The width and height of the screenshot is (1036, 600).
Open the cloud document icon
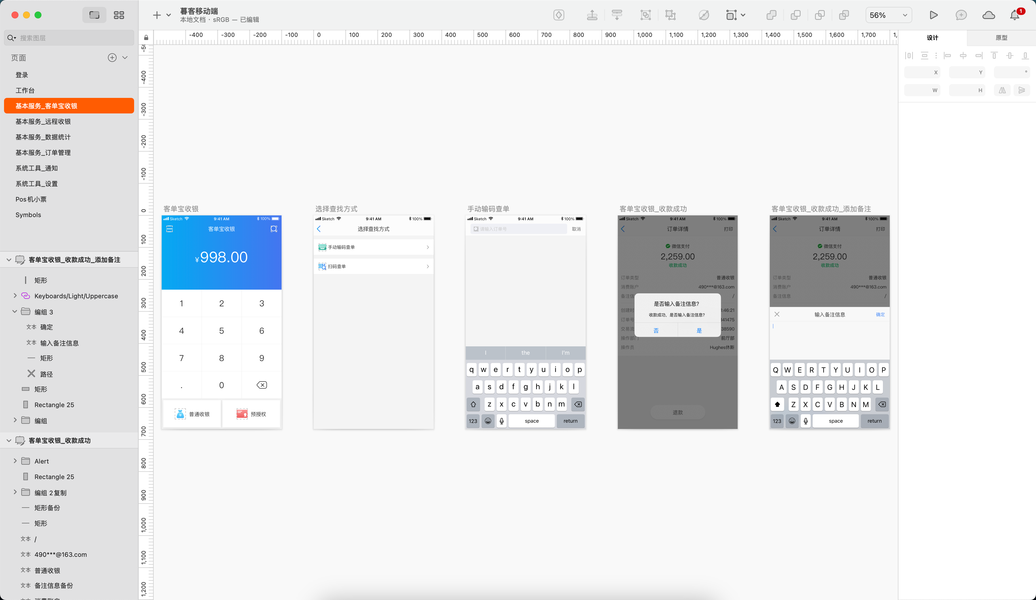tap(988, 15)
